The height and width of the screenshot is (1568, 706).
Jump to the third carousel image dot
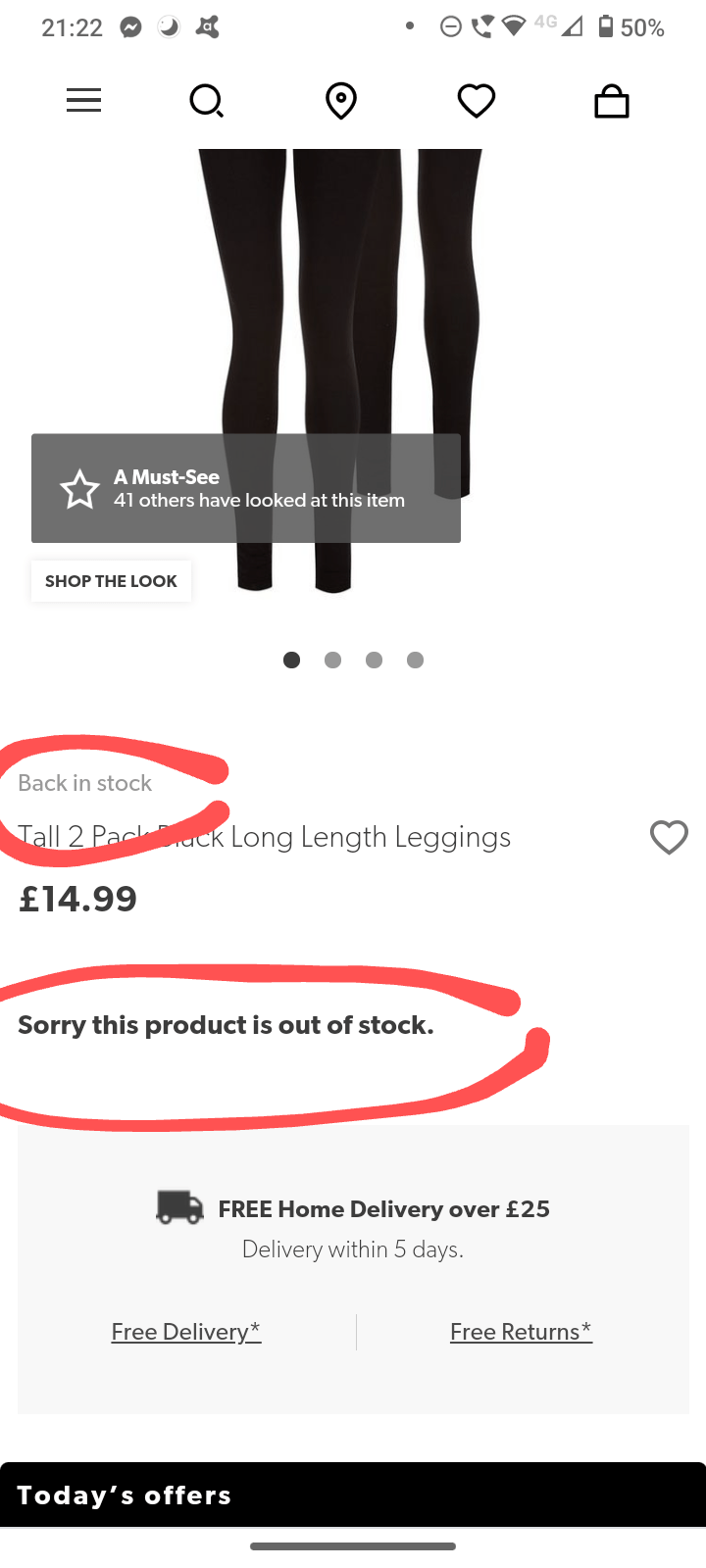[374, 660]
